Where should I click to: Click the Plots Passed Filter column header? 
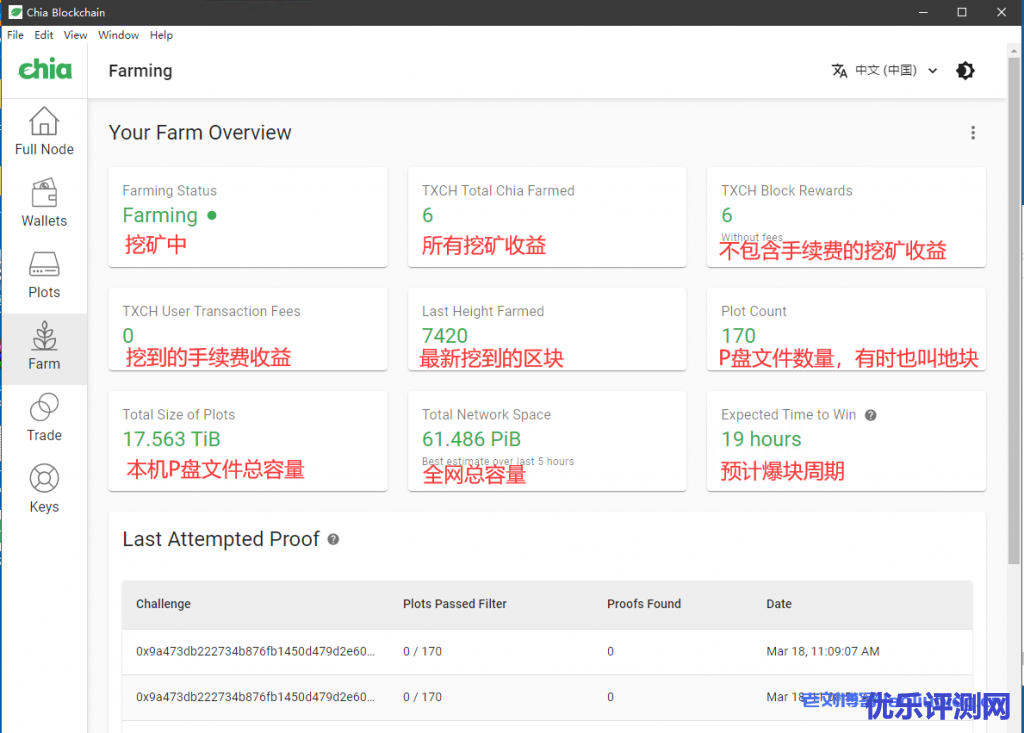click(455, 604)
